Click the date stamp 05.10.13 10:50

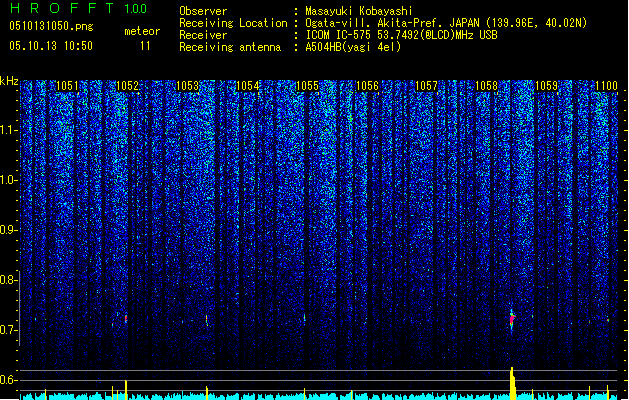pyautogui.click(x=51, y=46)
